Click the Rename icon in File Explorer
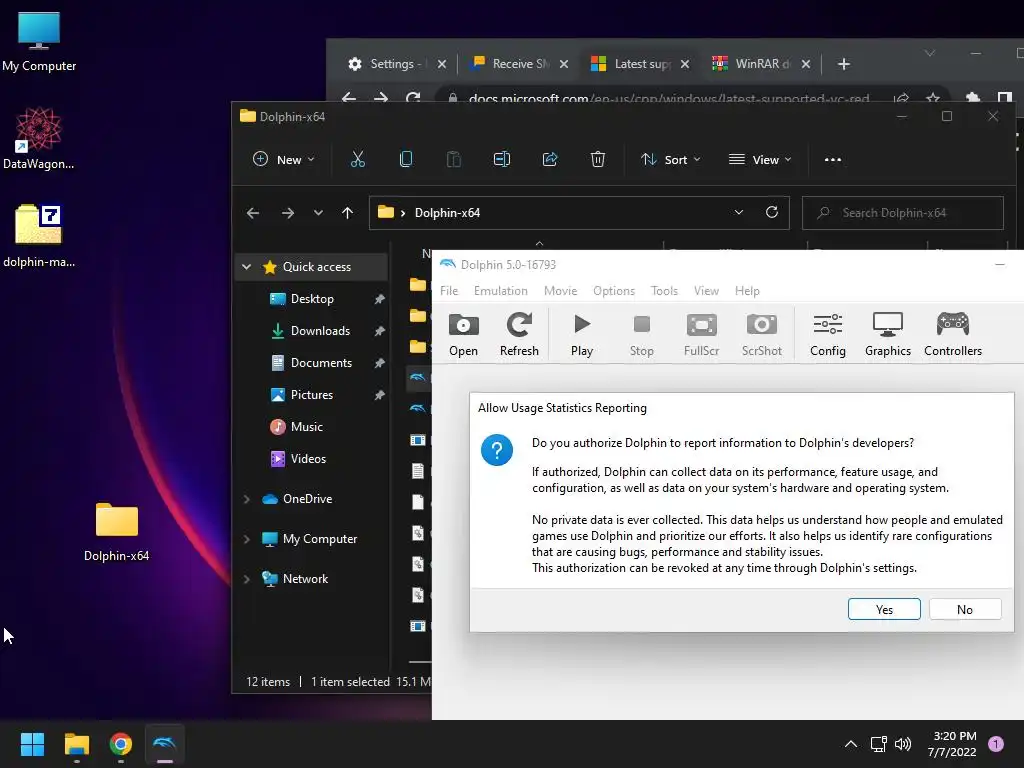Image resolution: width=1024 pixels, height=768 pixels. click(502, 159)
